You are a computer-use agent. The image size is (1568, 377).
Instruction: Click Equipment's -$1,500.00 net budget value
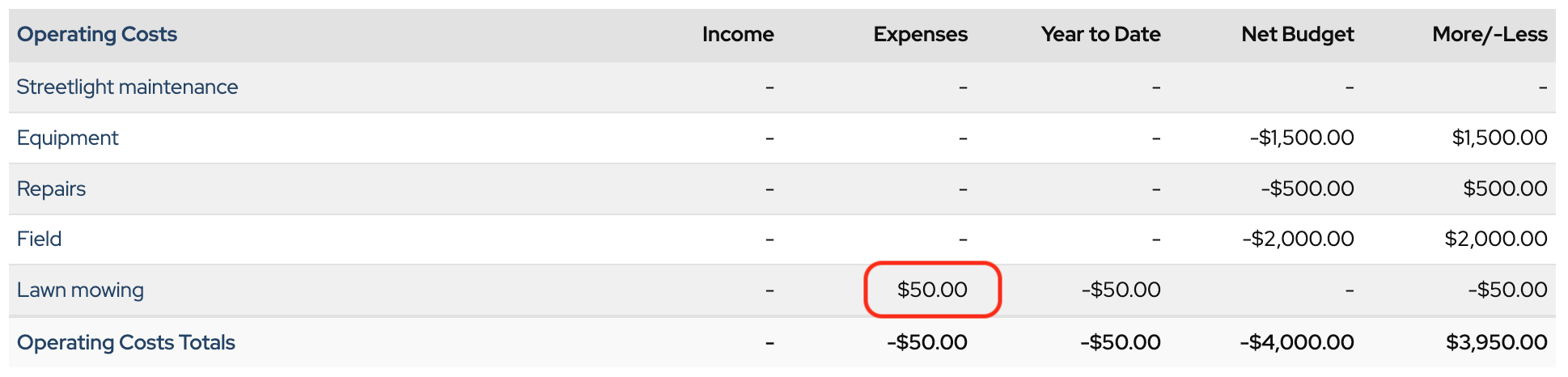click(x=1302, y=138)
